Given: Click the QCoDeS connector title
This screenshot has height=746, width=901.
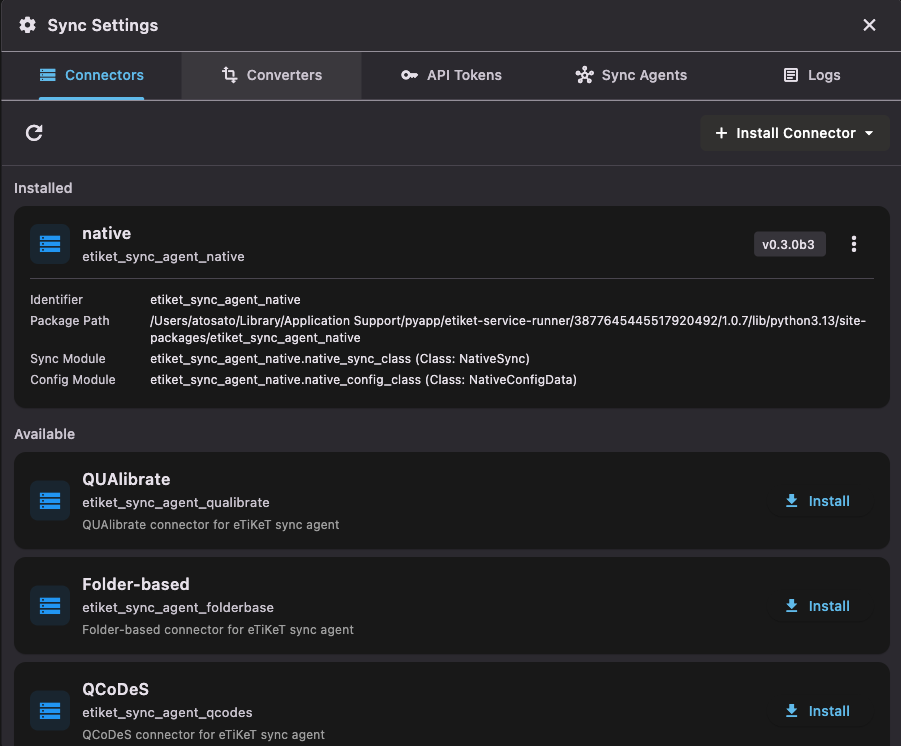Looking at the screenshot, I should point(115,690).
